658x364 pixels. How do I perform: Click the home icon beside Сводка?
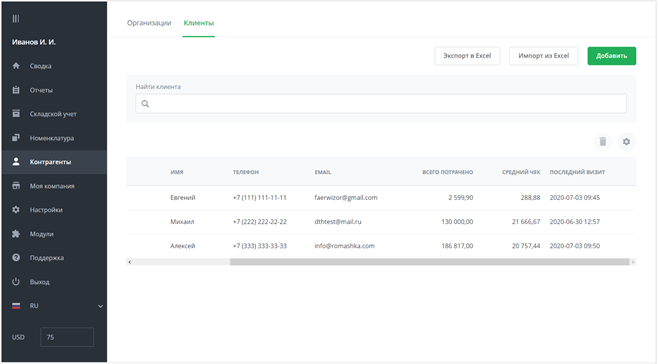(x=16, y=65)
